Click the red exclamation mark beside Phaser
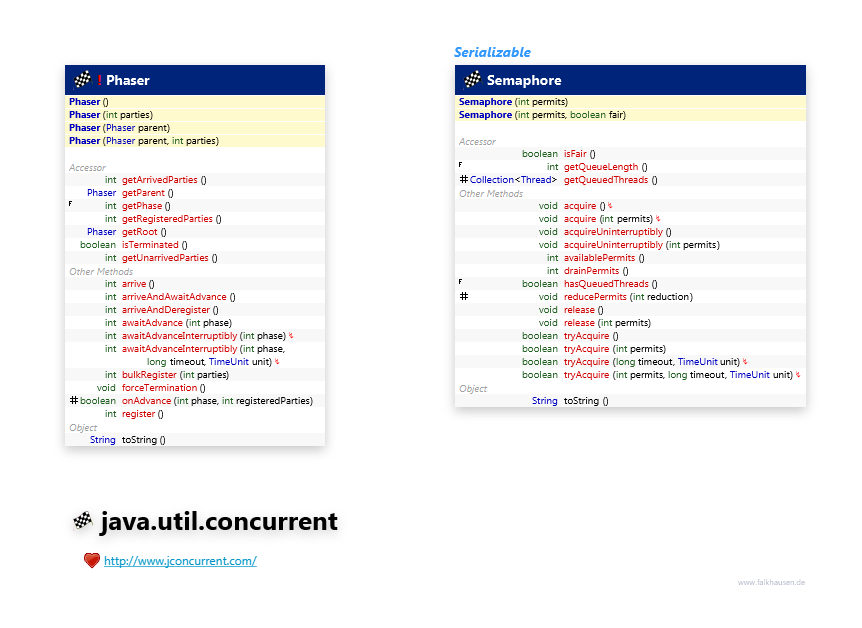The height and width of the screenshot is (628, 862). (x=100, y=80)
